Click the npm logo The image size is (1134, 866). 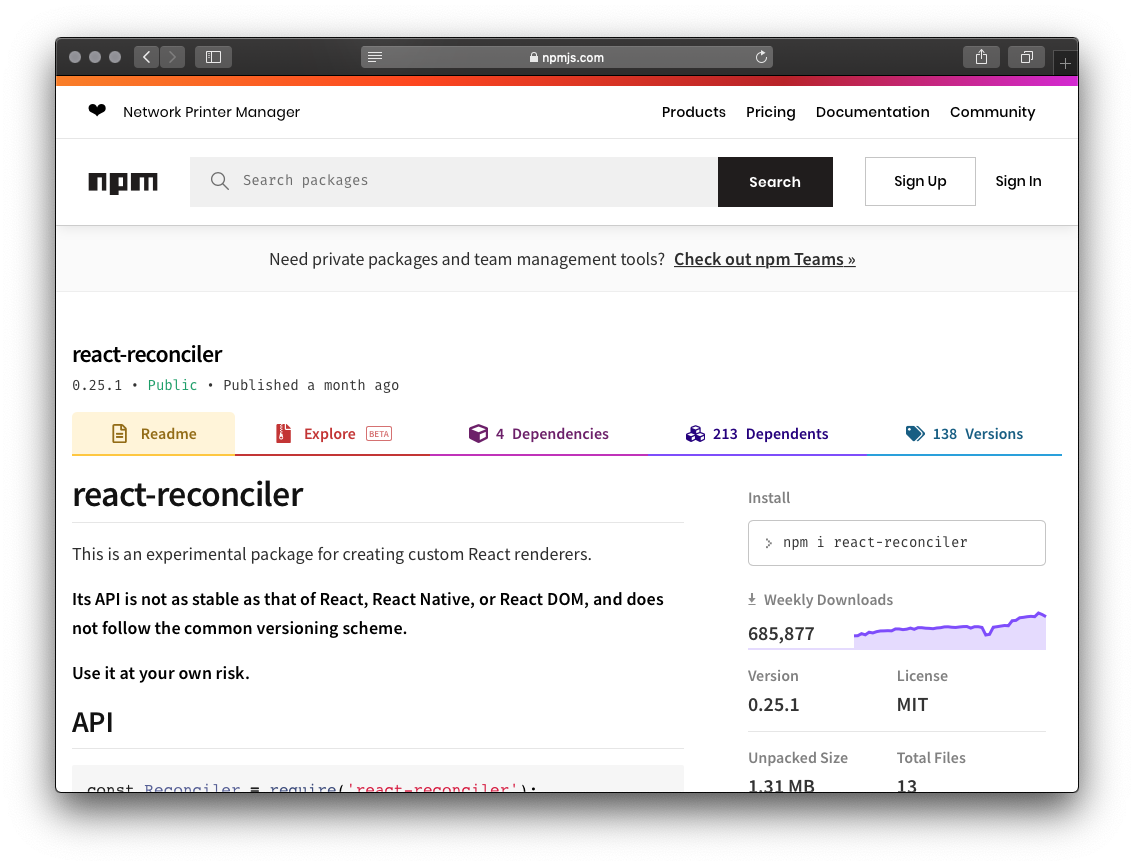tap(123, 182)
